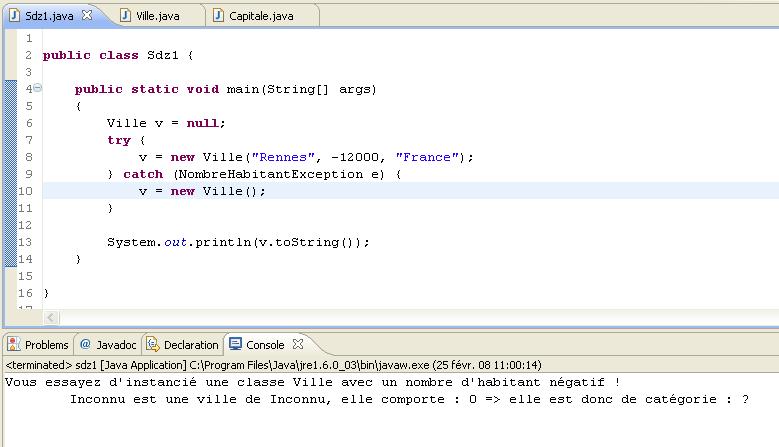Click the horizontal scrollbar left arrow
The height and width of the screenshot is (447, 779).
tap(51, 317)
